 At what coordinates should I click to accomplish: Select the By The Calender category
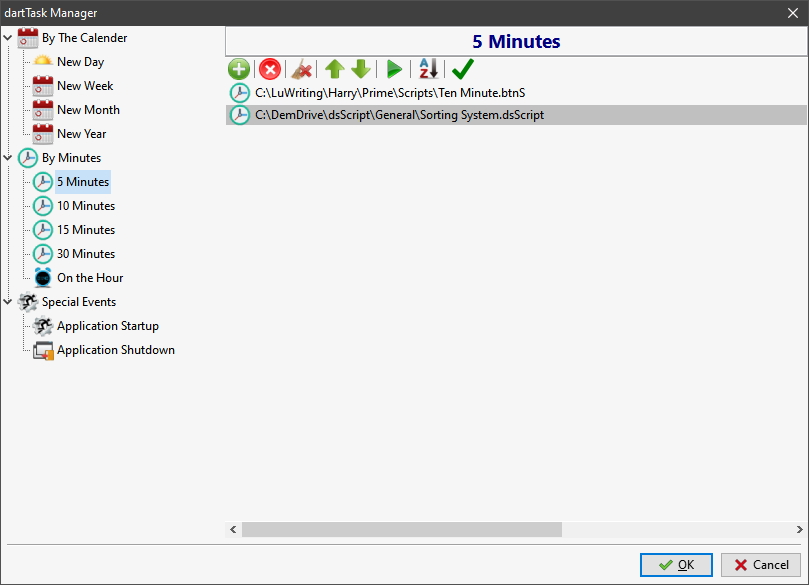[85, 38]
